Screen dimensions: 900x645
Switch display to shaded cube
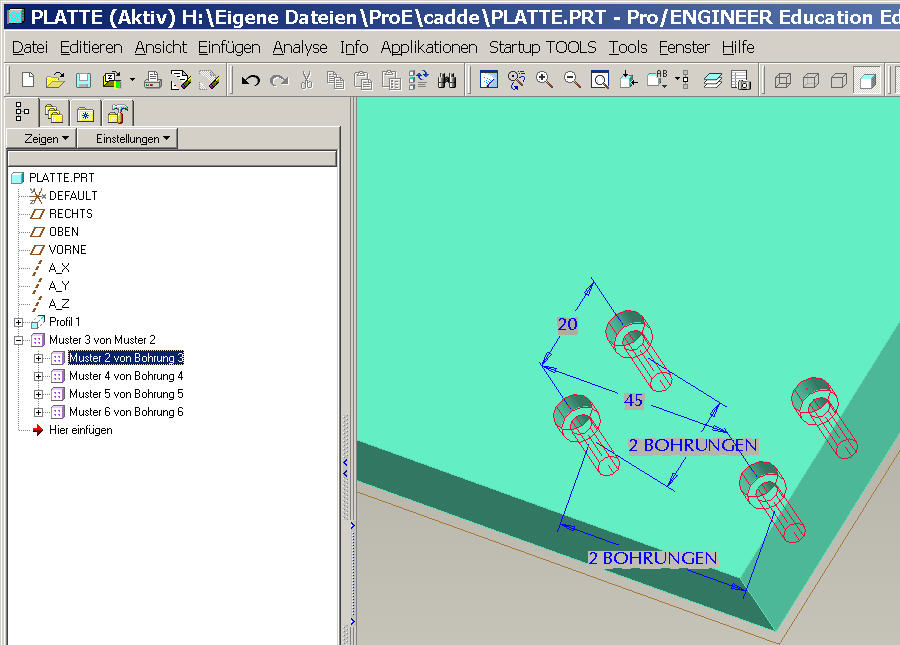[867, 80]
